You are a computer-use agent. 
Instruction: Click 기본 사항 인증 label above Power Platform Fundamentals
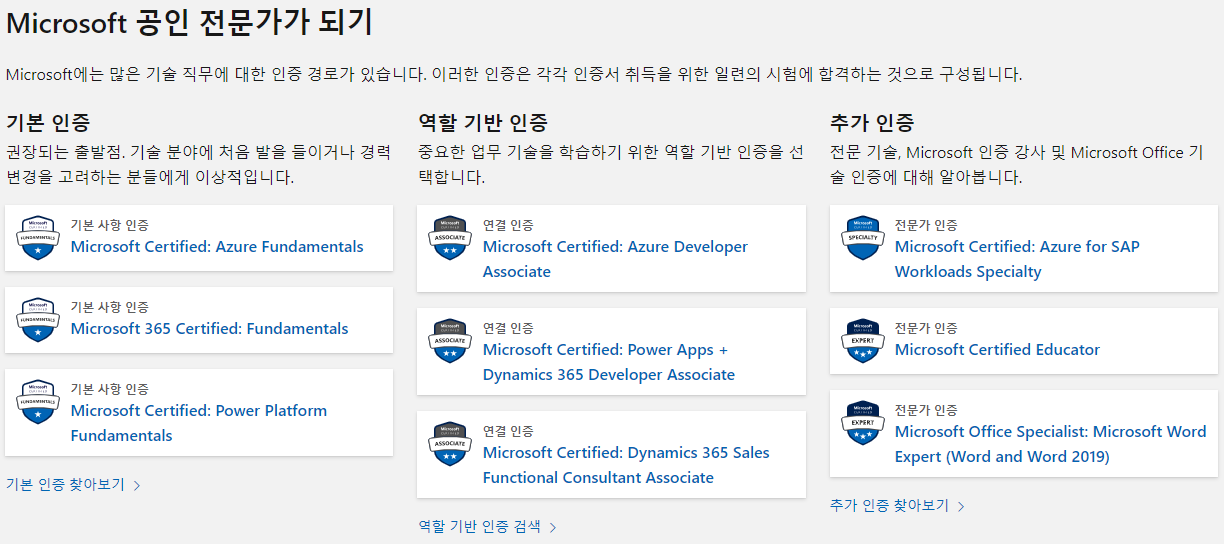point(109,390)
